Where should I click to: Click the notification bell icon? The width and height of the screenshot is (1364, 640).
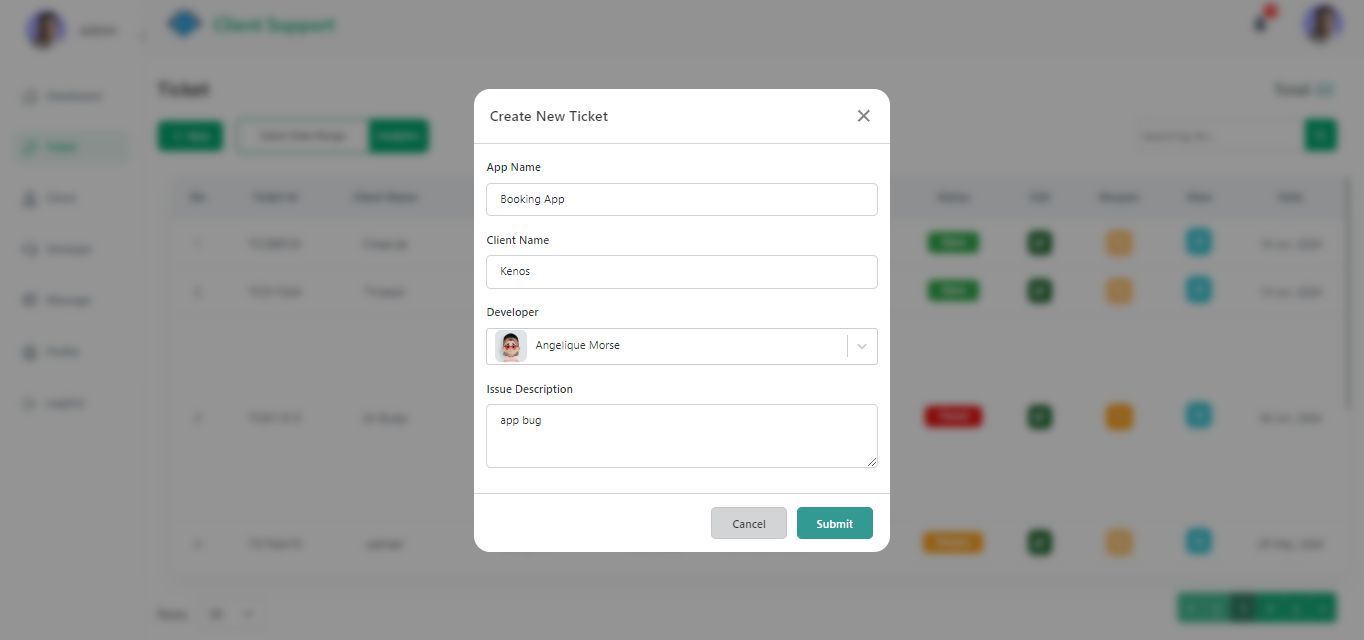pyautogui.click(x=1261, y=24)
